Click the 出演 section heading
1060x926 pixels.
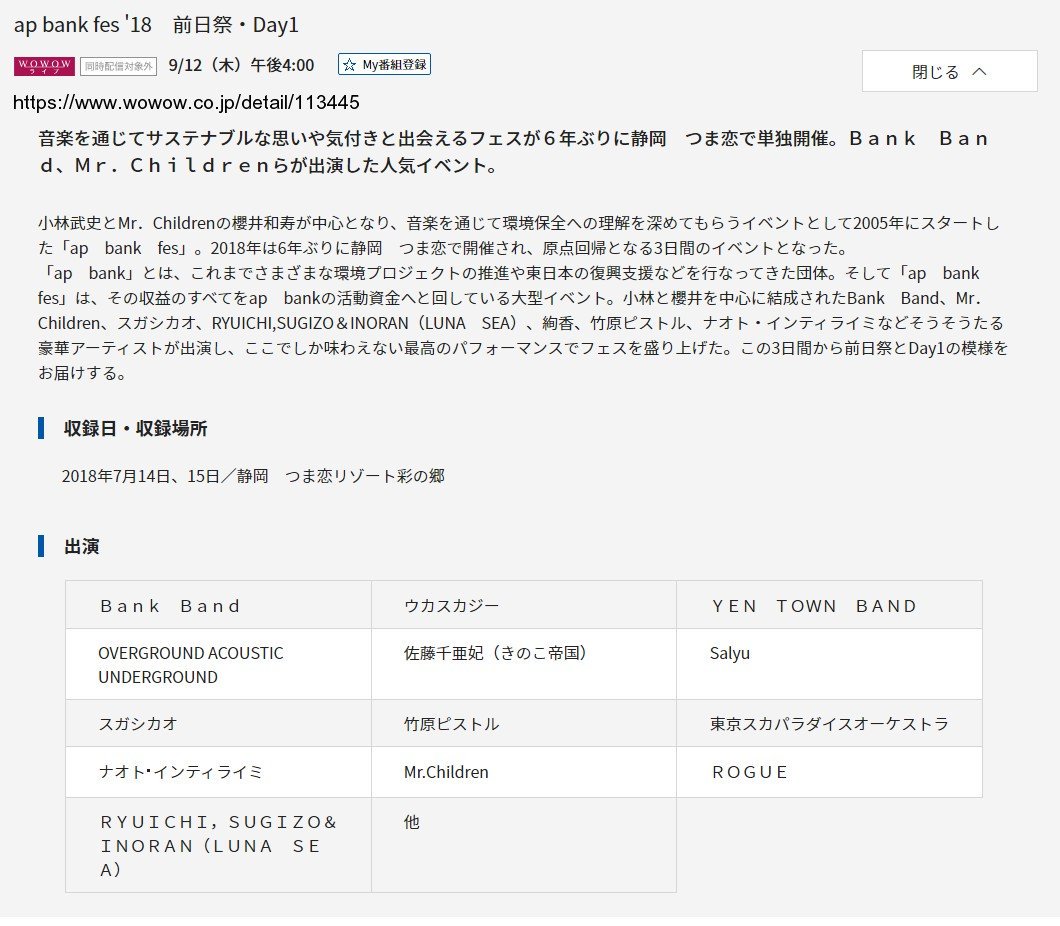[81, 546]
